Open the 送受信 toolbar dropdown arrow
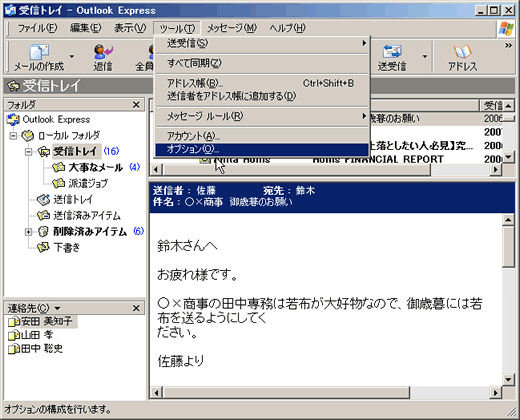The width and height of the screenshot is (520, 420). pyautogui.click(x=424, y=56)
